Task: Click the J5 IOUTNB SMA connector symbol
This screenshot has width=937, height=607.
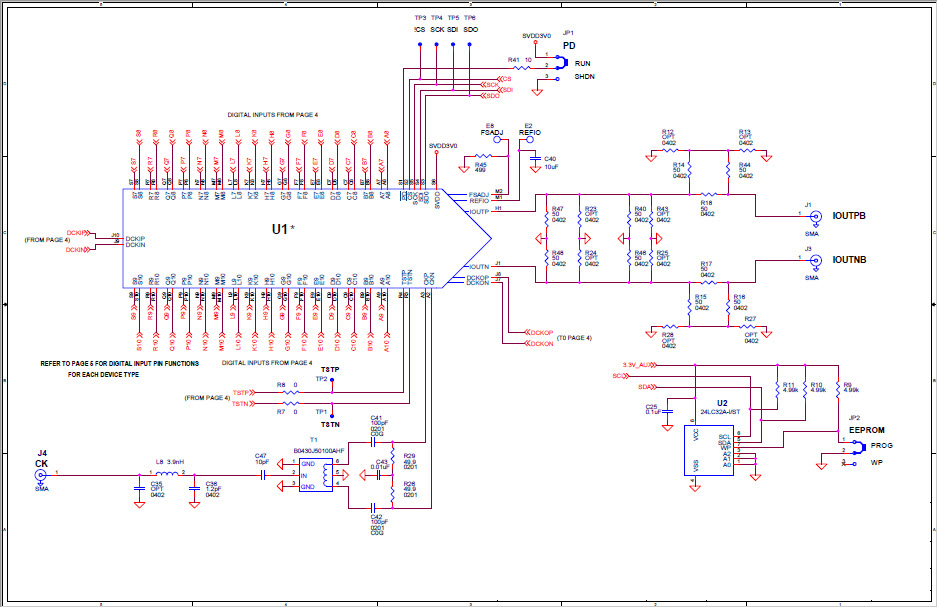Action: [x=815, y=262]
